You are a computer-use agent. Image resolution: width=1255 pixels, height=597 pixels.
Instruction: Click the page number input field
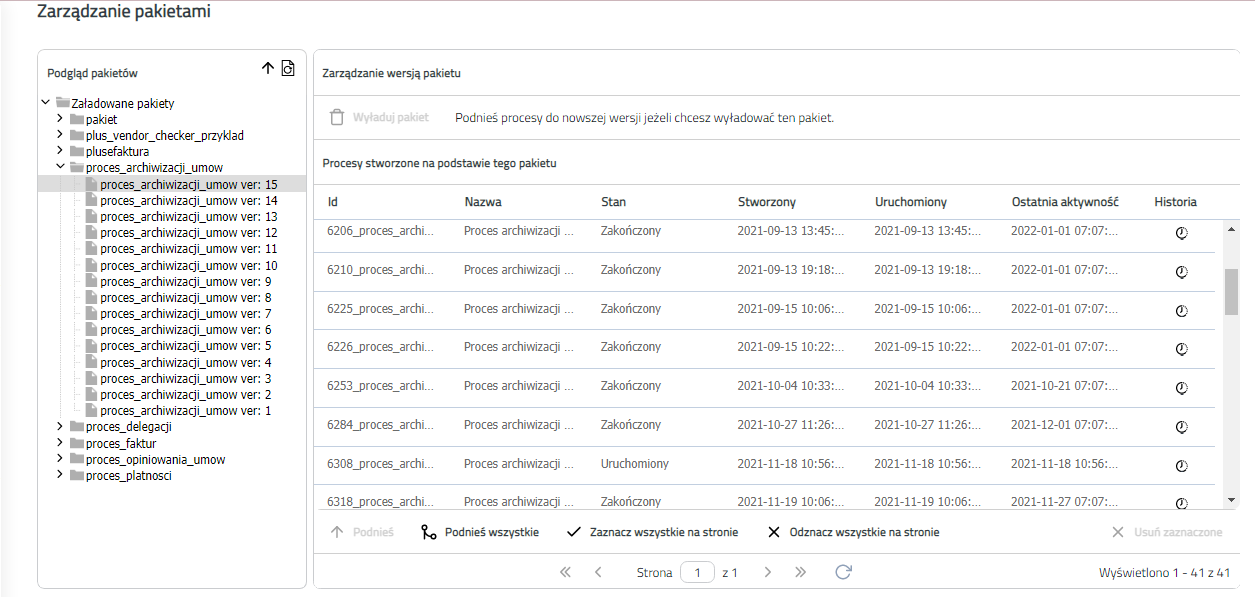[x=697, y=573]
